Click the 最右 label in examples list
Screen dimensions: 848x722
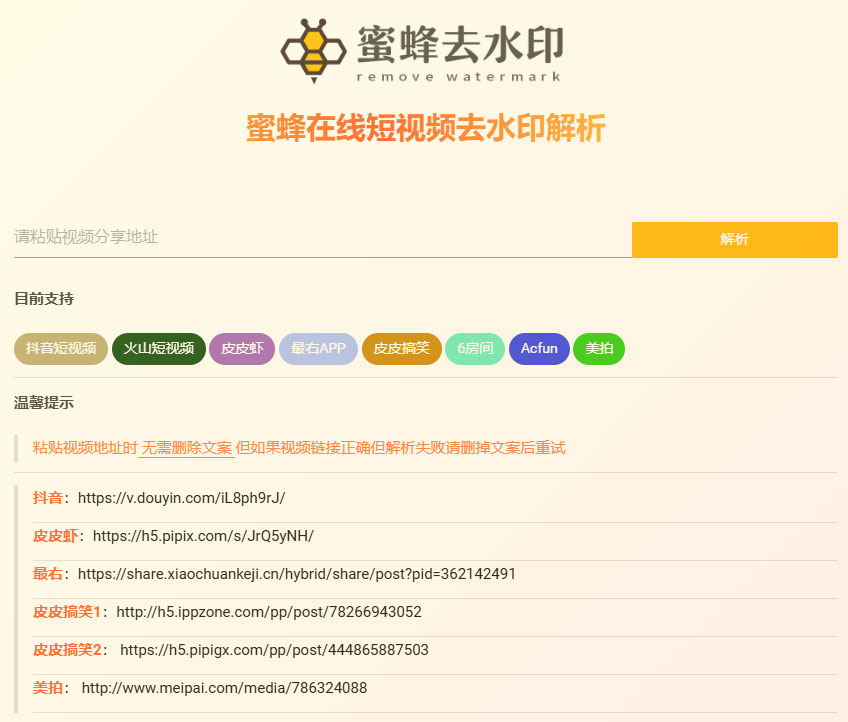(48, 574)
